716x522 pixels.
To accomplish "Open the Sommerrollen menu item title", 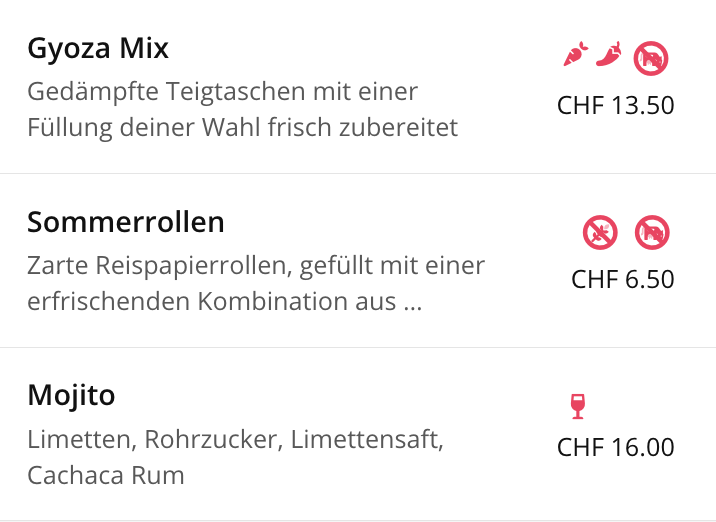I will 126,222.
